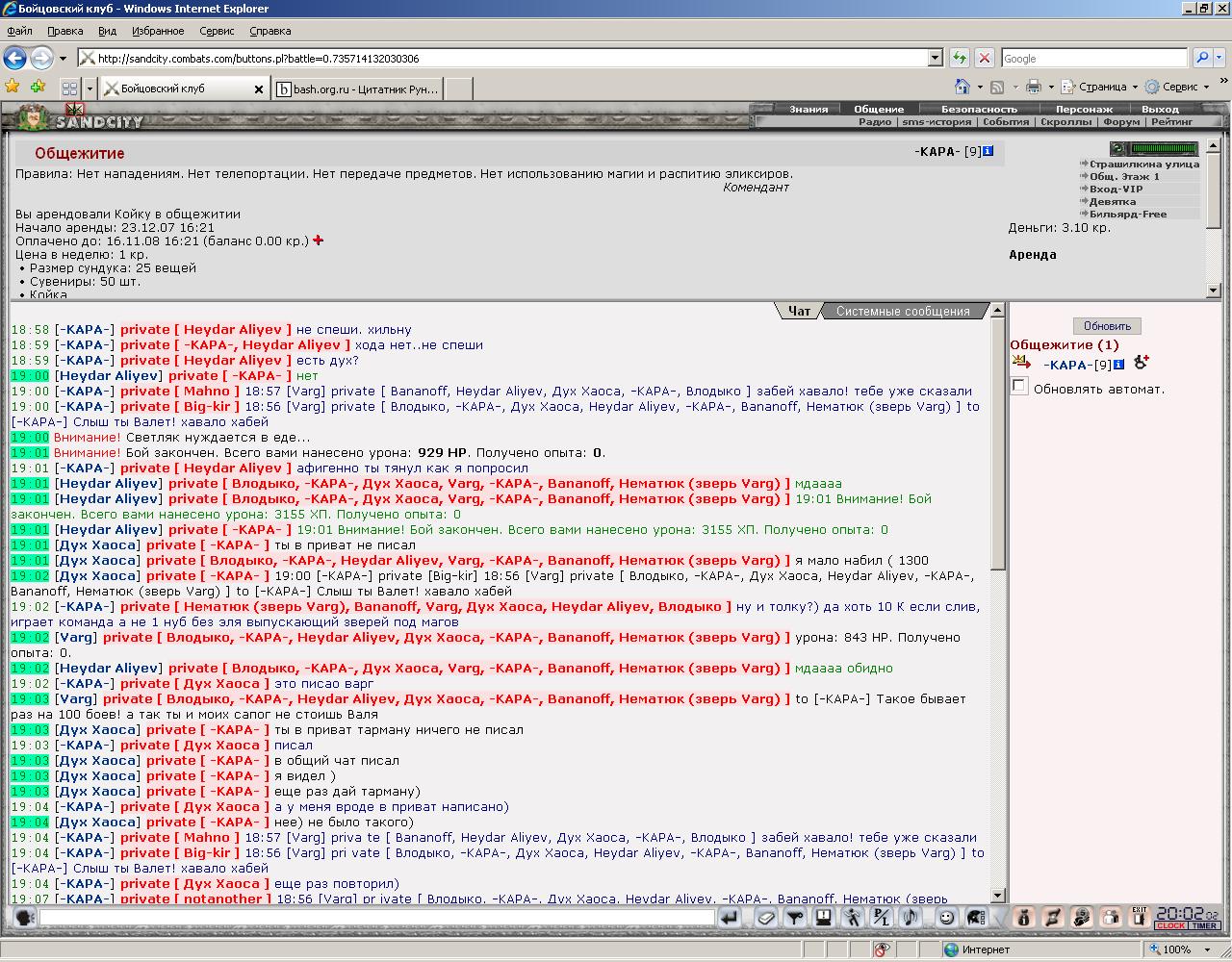This screenshot has width=1232, height=962.
Task: Click the speech head icon left of chat input
Action: tap(24, 918)
